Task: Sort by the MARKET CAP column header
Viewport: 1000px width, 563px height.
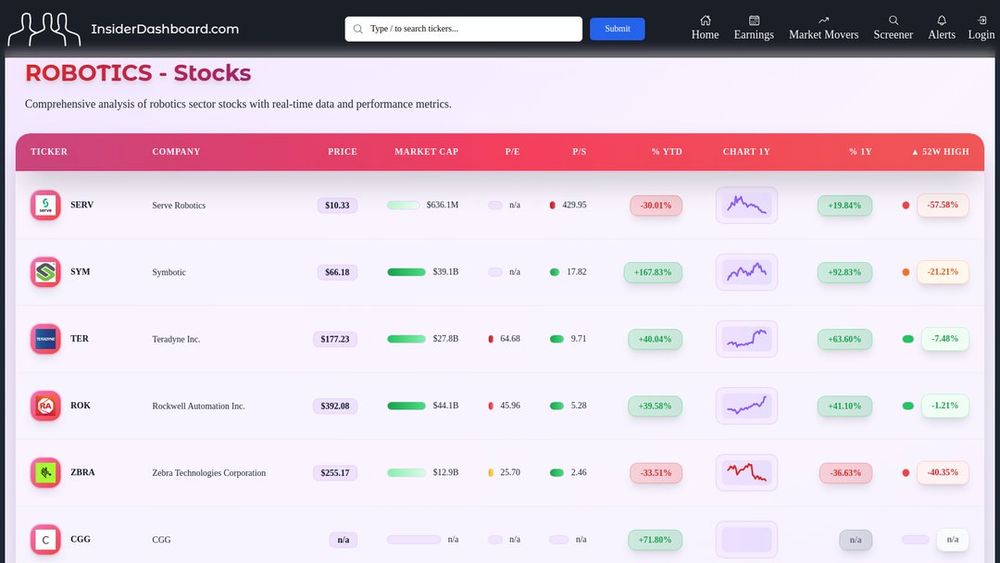Action: [x=426, y=152]
